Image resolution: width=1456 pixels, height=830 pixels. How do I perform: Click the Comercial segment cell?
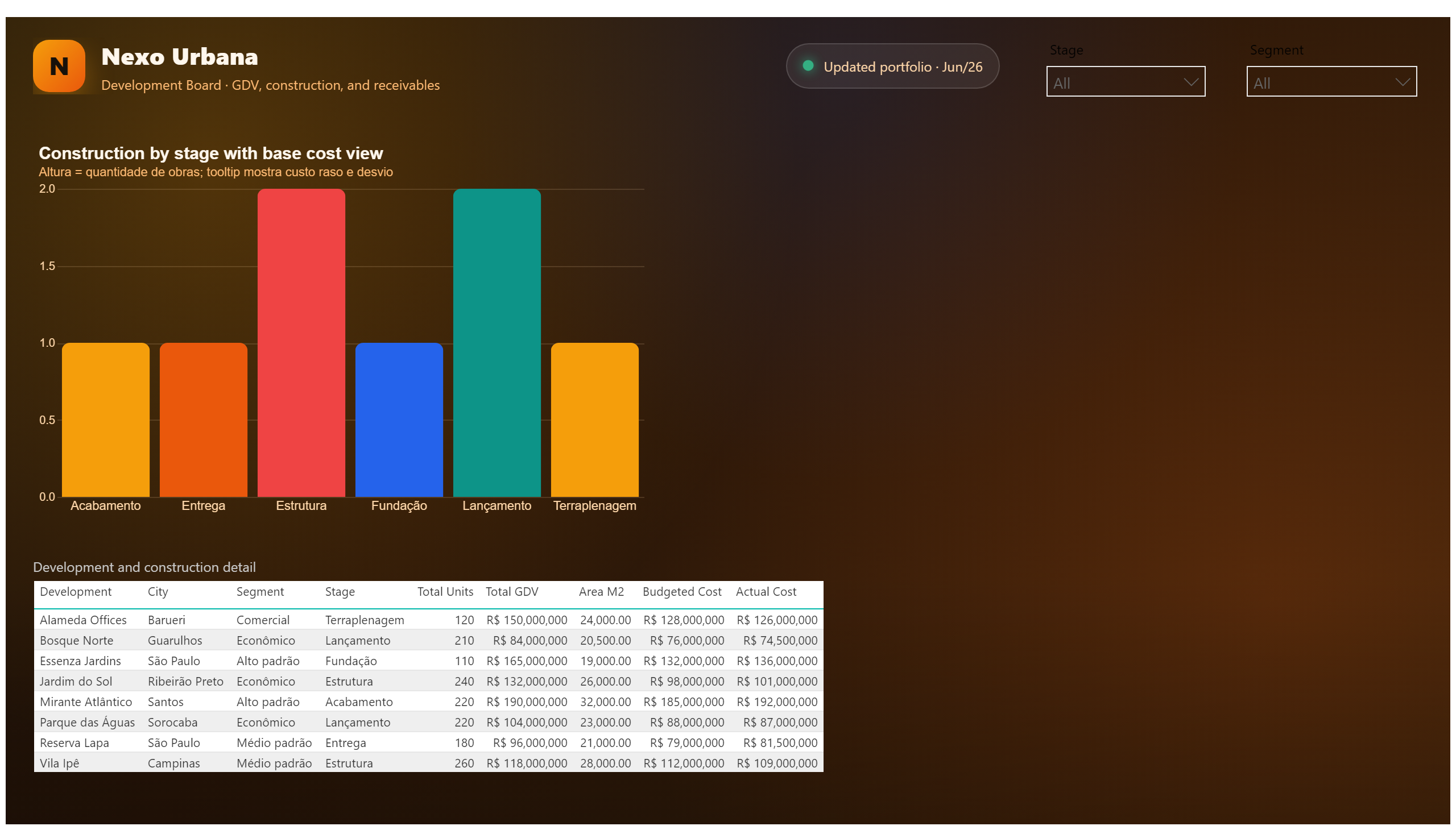[x=263, y=620]
